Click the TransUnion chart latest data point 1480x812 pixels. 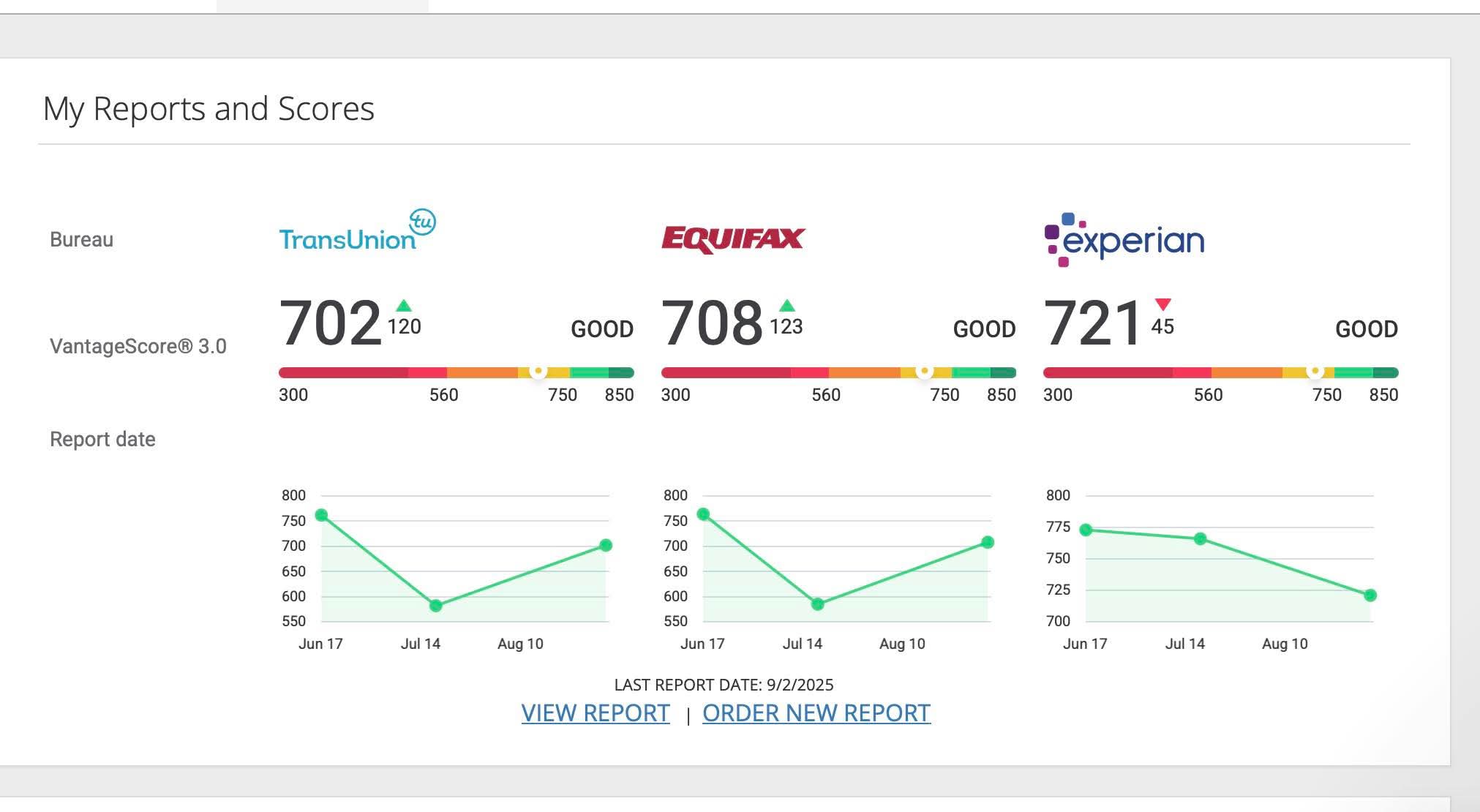(606, 545)
